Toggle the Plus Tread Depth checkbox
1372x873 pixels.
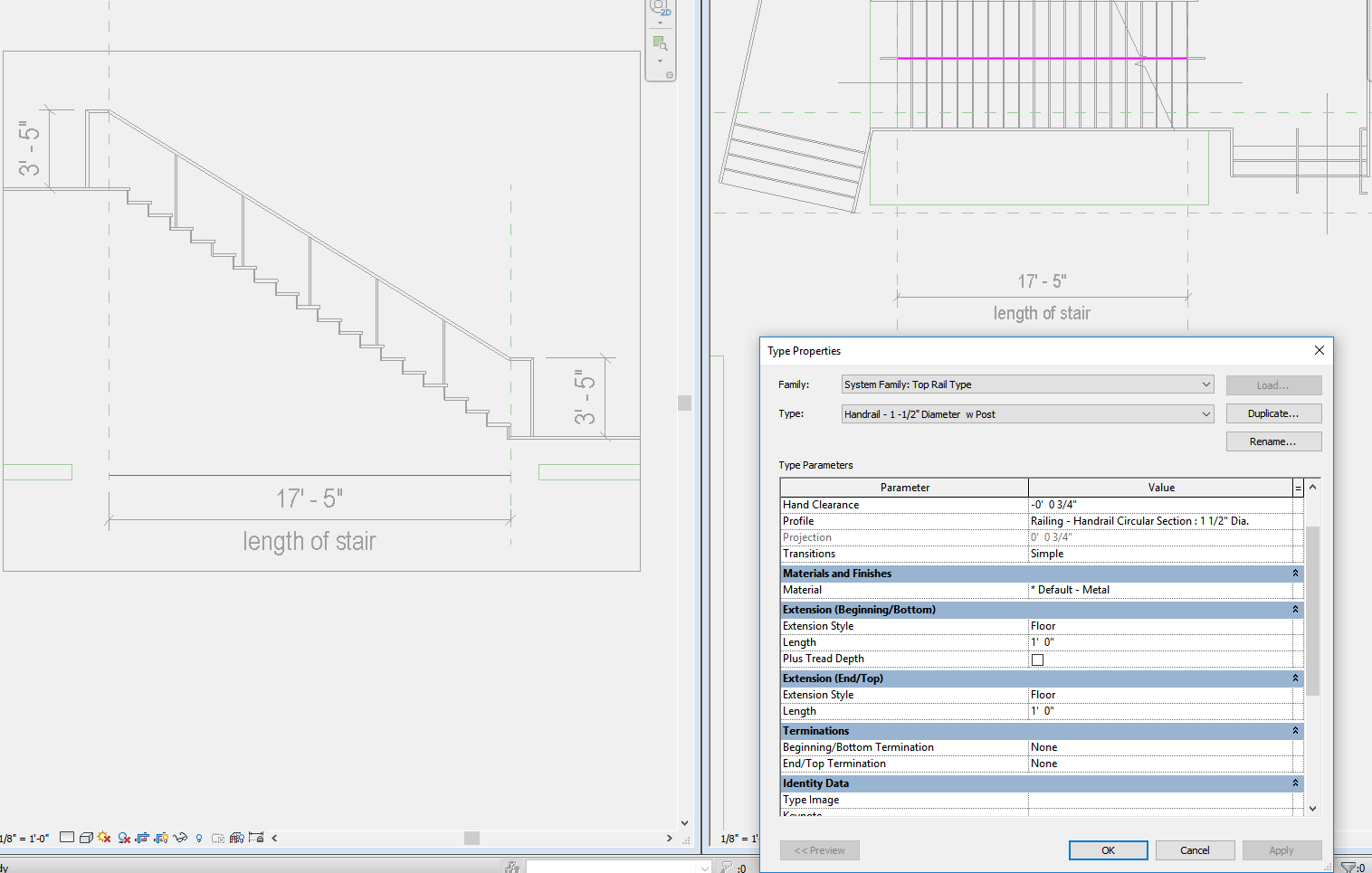1037,659
